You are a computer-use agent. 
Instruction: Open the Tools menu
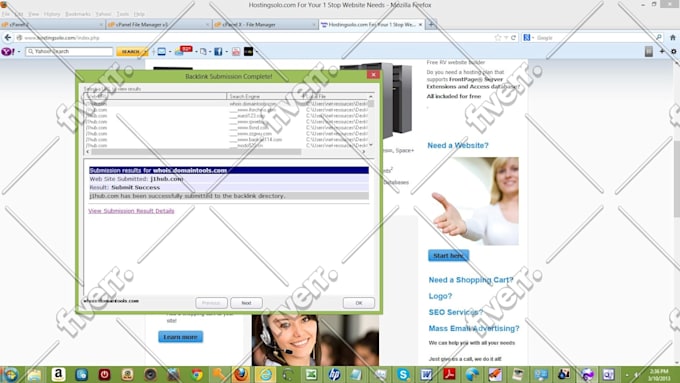(123, 14)
